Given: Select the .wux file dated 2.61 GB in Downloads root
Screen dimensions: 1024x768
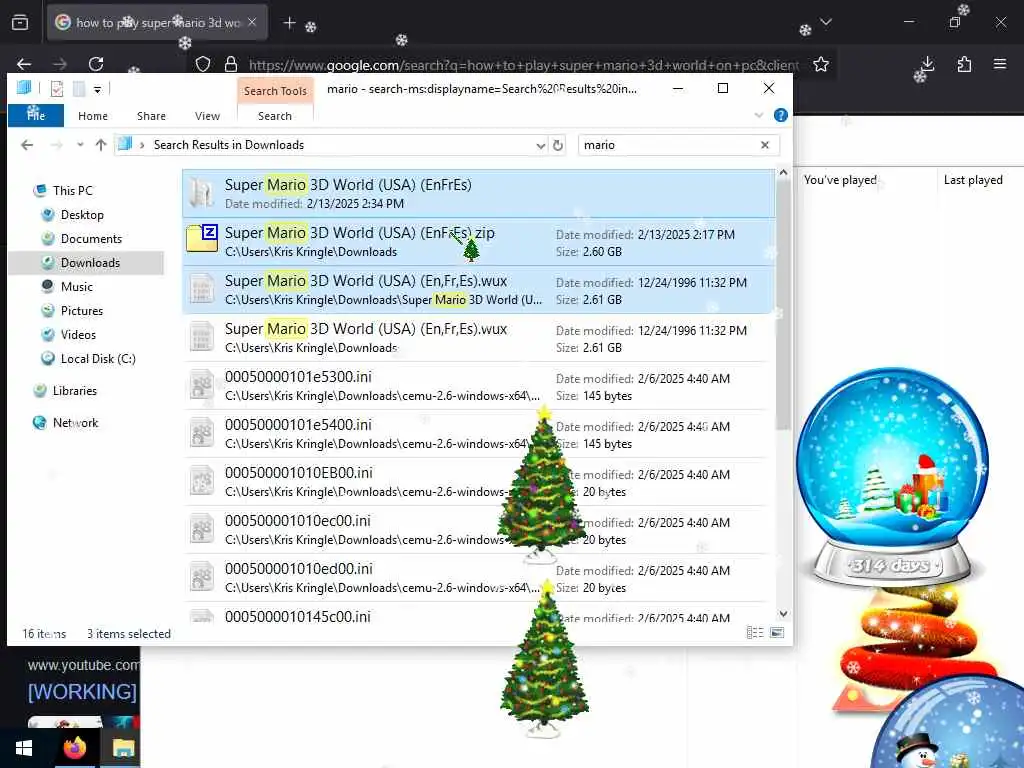Looking at the screenshot, I should point(479,338).
